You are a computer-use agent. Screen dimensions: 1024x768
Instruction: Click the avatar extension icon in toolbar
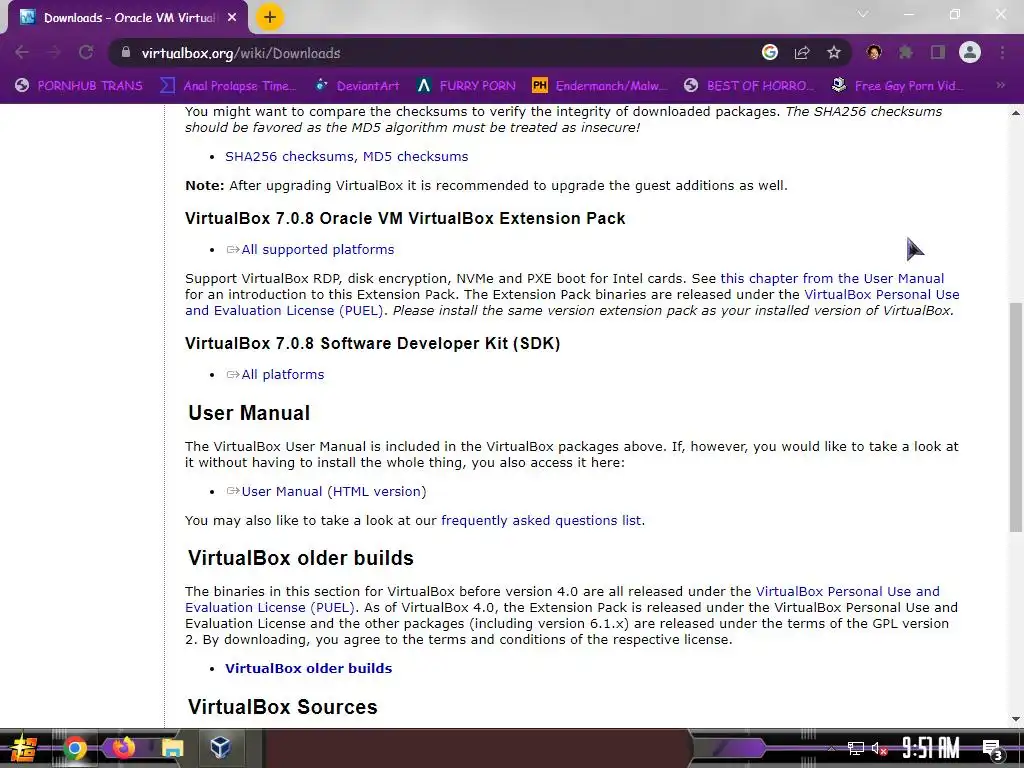pyautogui.click(x=874, y=52)
